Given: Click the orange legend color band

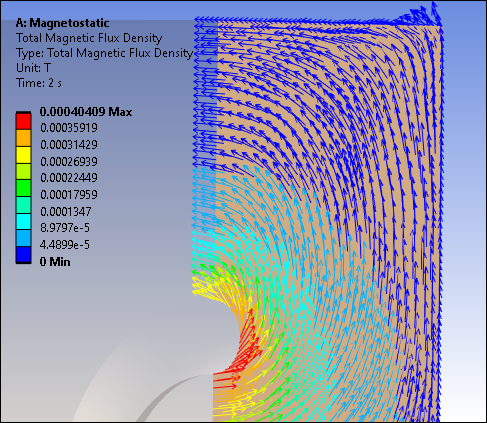Looking at the screenshot, I should pyautogui.click(x=23, y=138).
